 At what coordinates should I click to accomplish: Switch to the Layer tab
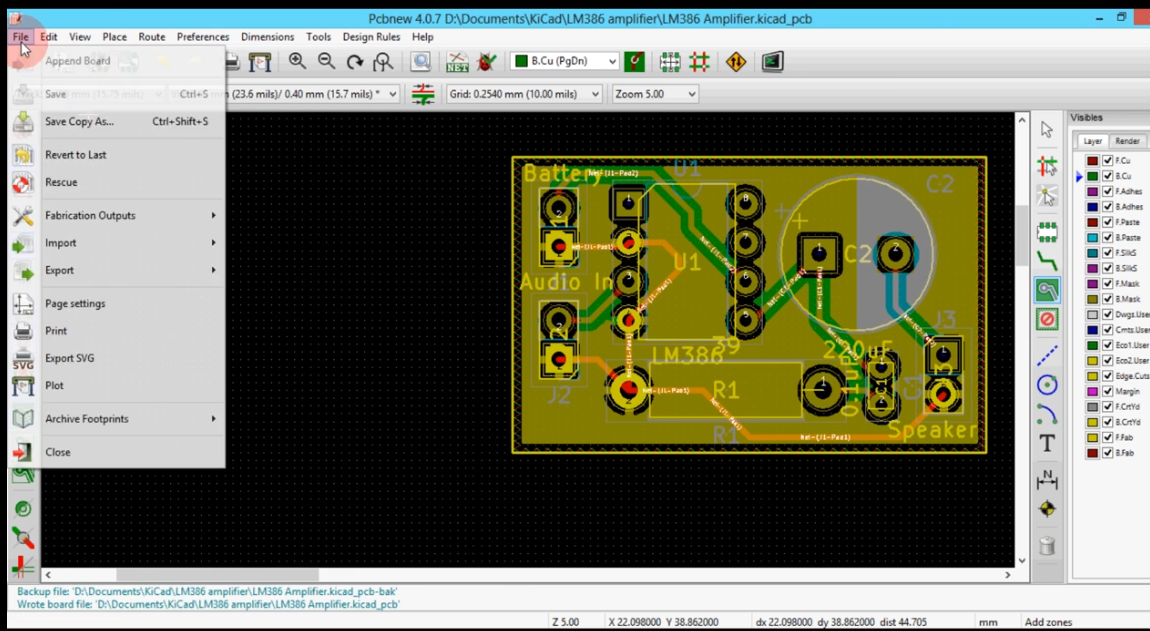click(x=1093, y=141)
